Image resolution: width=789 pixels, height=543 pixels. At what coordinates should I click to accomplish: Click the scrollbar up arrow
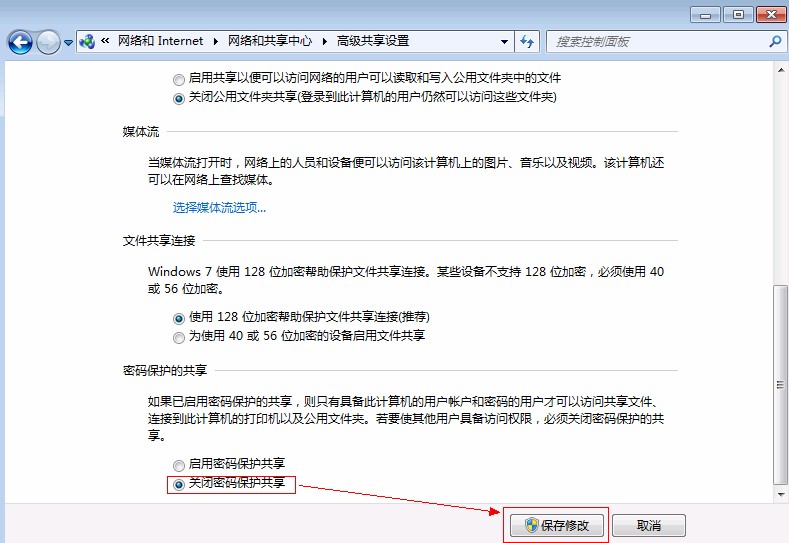tap(779, 68)
